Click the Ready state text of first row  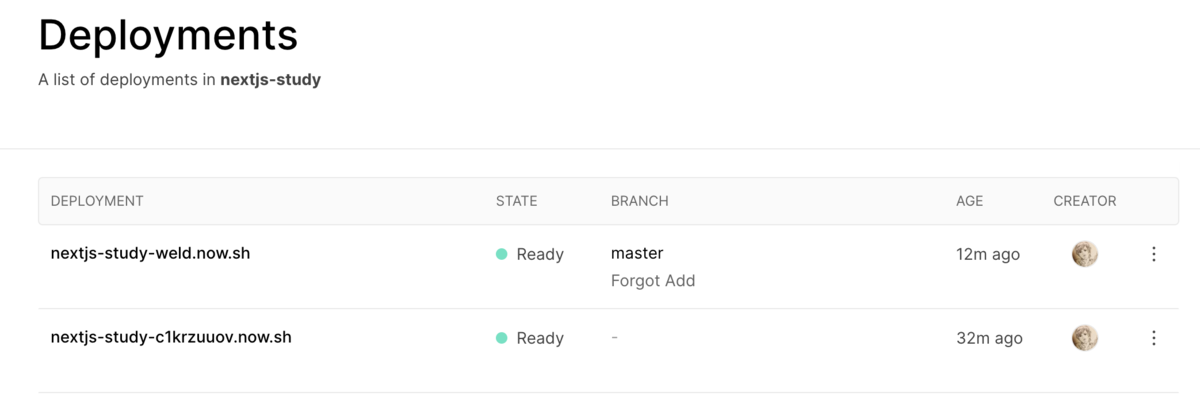[540, 254]
